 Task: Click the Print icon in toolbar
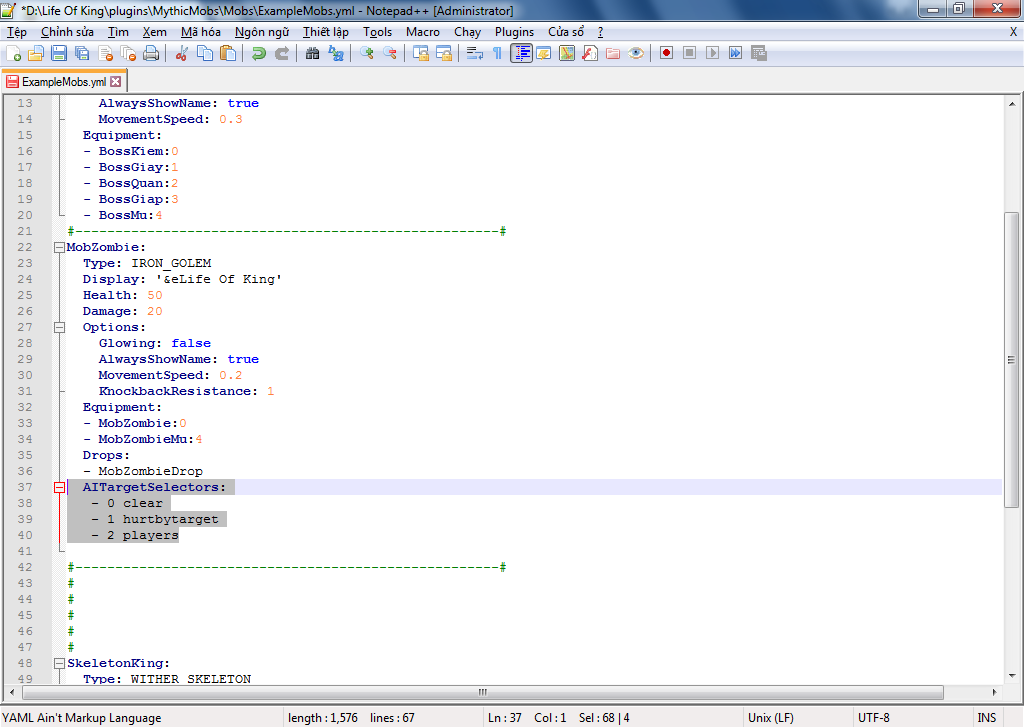coord(150,53)
